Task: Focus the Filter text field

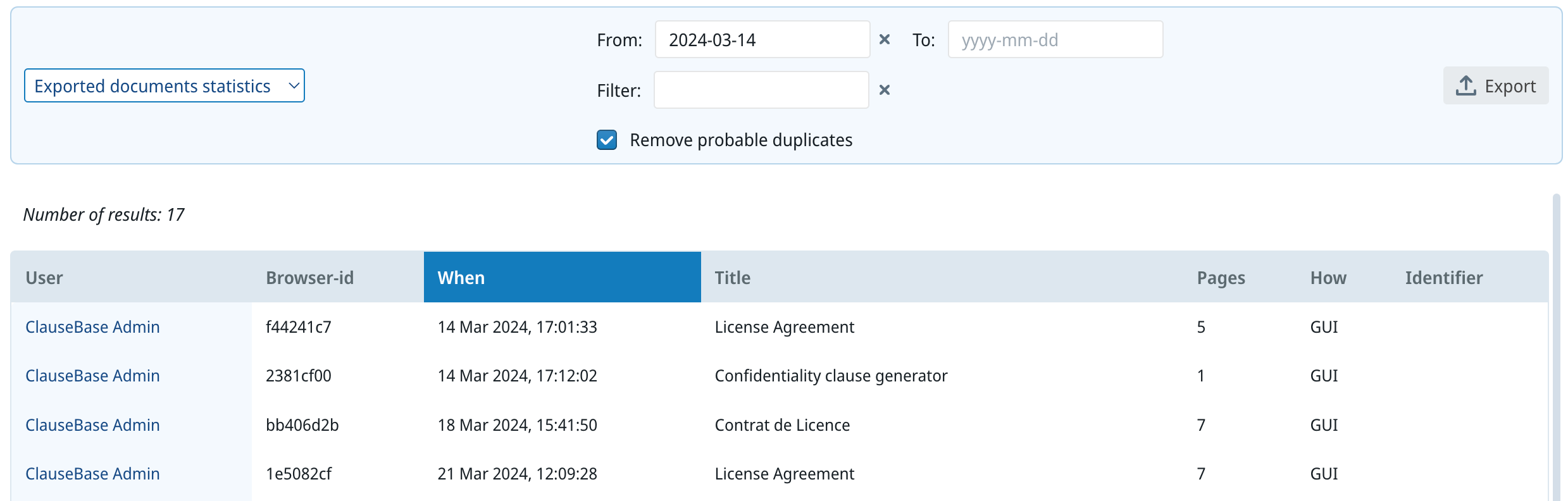Action: [761, 90]
